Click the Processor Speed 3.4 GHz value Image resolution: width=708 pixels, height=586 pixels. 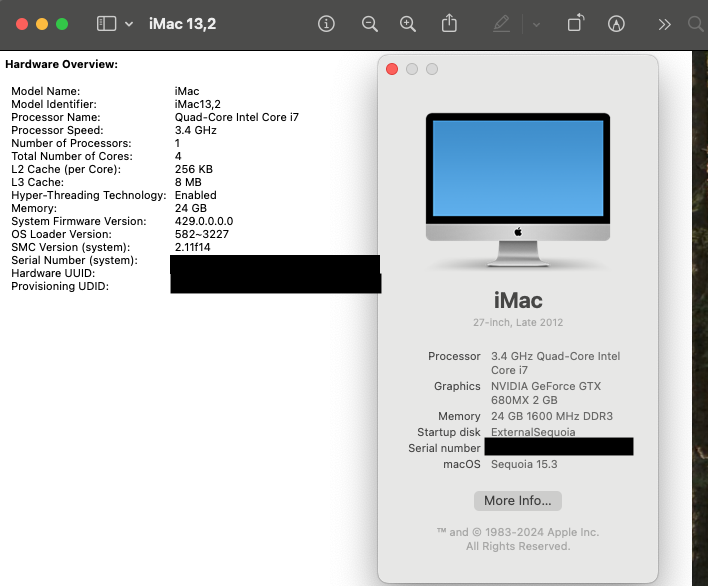pyautogui.click(x=196, y=130)
